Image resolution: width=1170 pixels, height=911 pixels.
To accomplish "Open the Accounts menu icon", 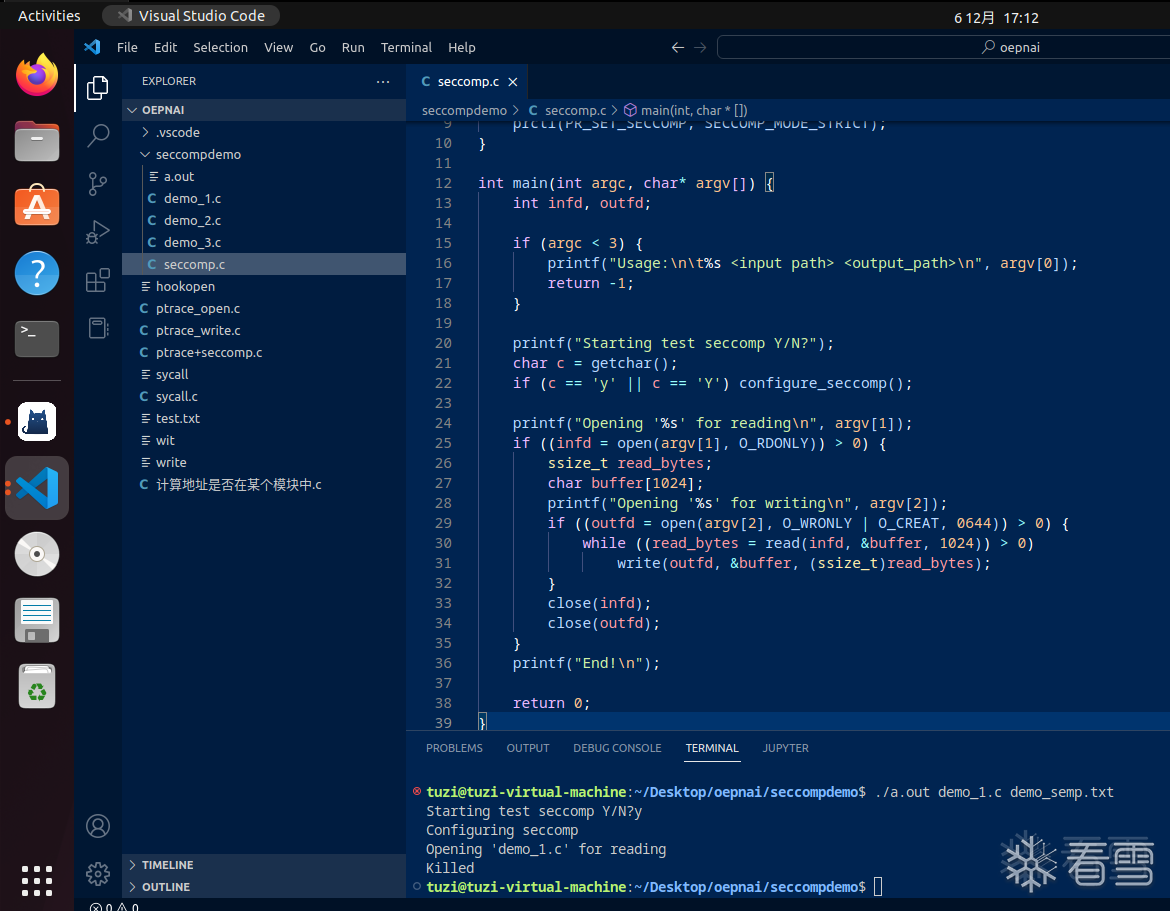I will 98,826.
